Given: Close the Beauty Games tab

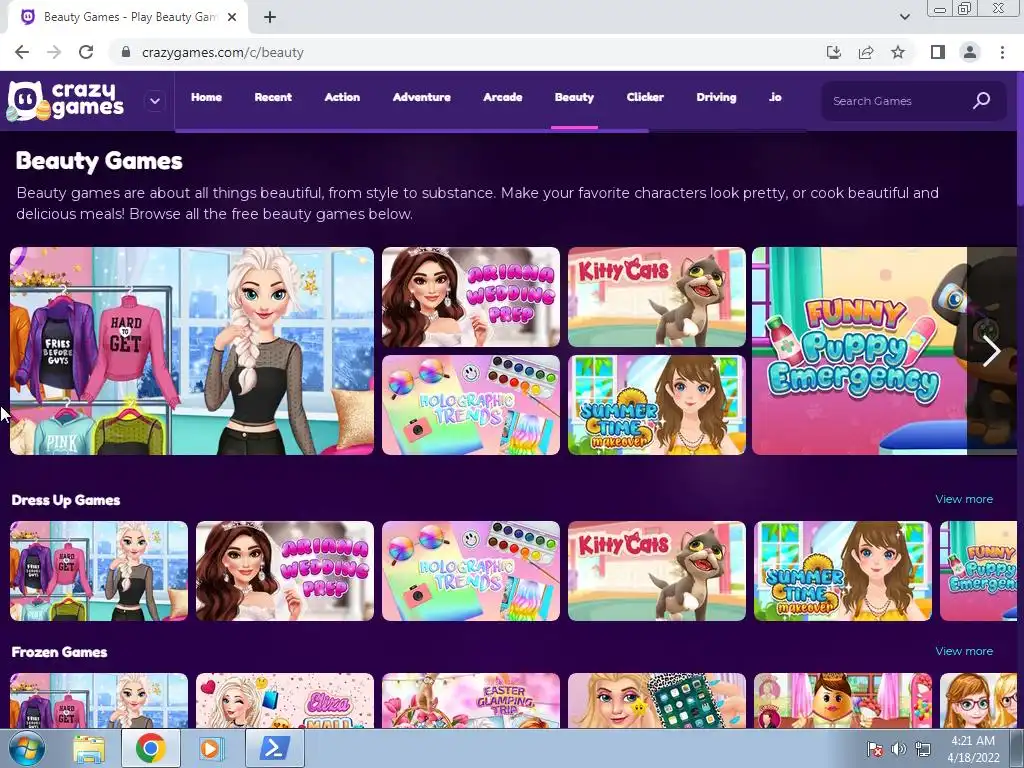Looking at the screenshot, I should [232, 17].
